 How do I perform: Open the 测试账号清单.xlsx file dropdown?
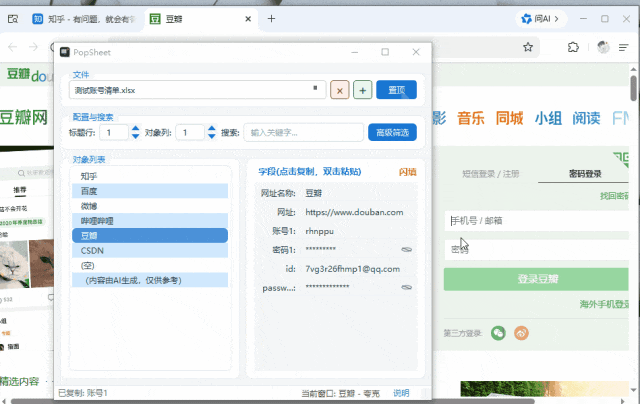pyautogui.click(x=198, y=90)
